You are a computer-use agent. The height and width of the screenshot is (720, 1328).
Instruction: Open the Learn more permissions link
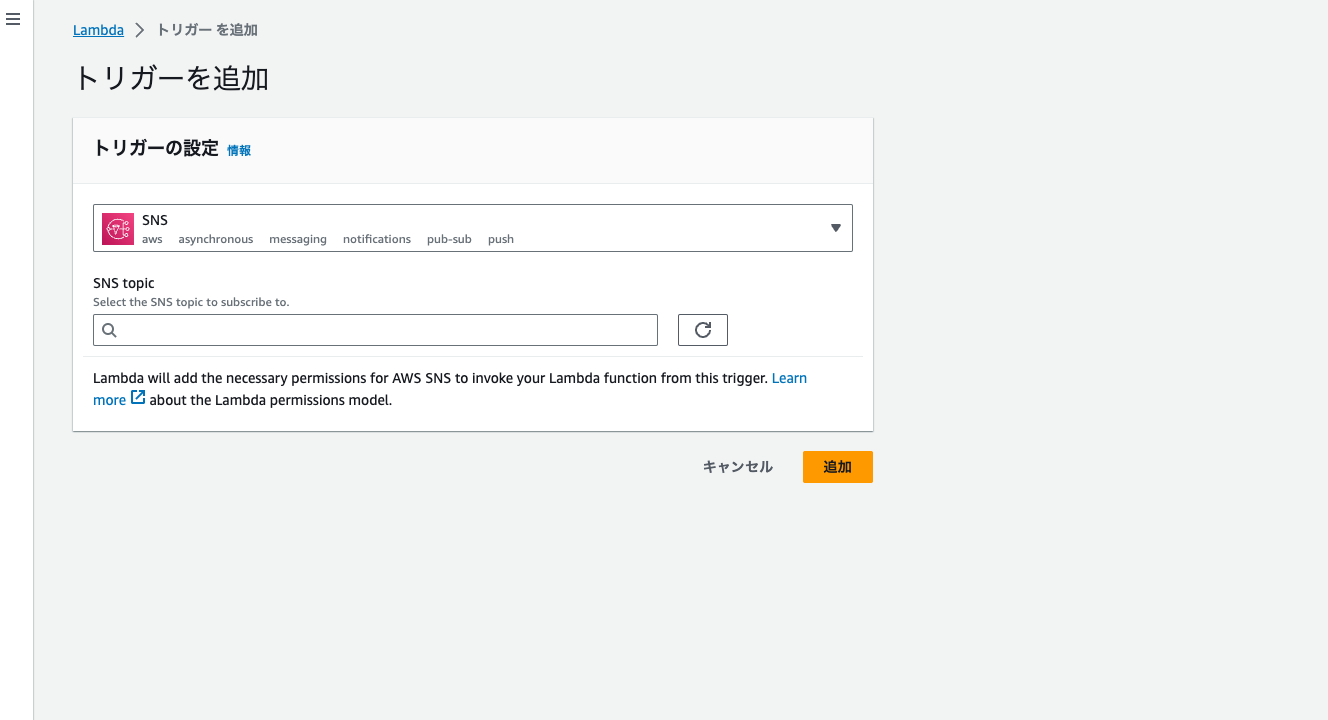coord(789,378)
